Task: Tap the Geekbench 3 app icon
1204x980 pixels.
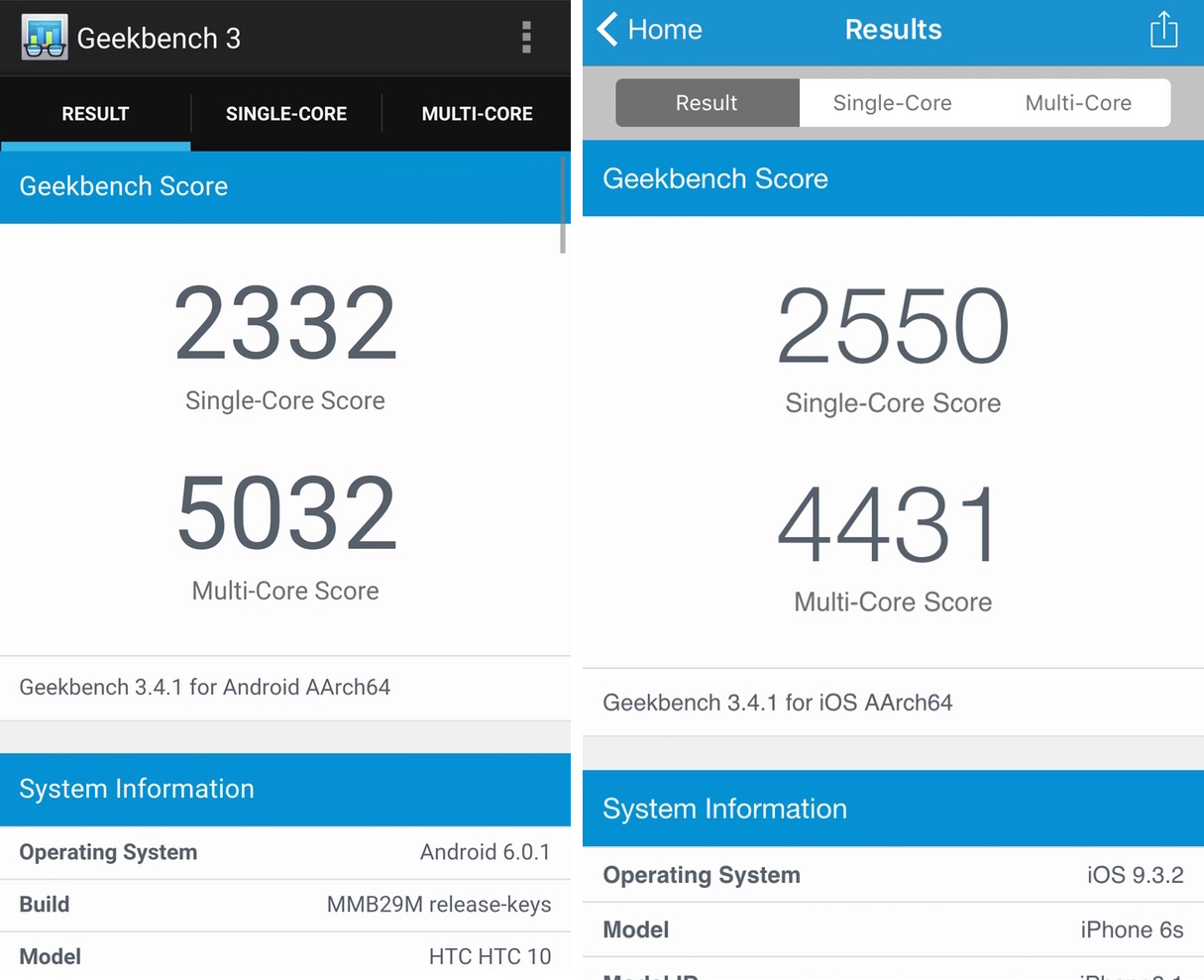Action: pyautogui.click(x=45, y=38)
